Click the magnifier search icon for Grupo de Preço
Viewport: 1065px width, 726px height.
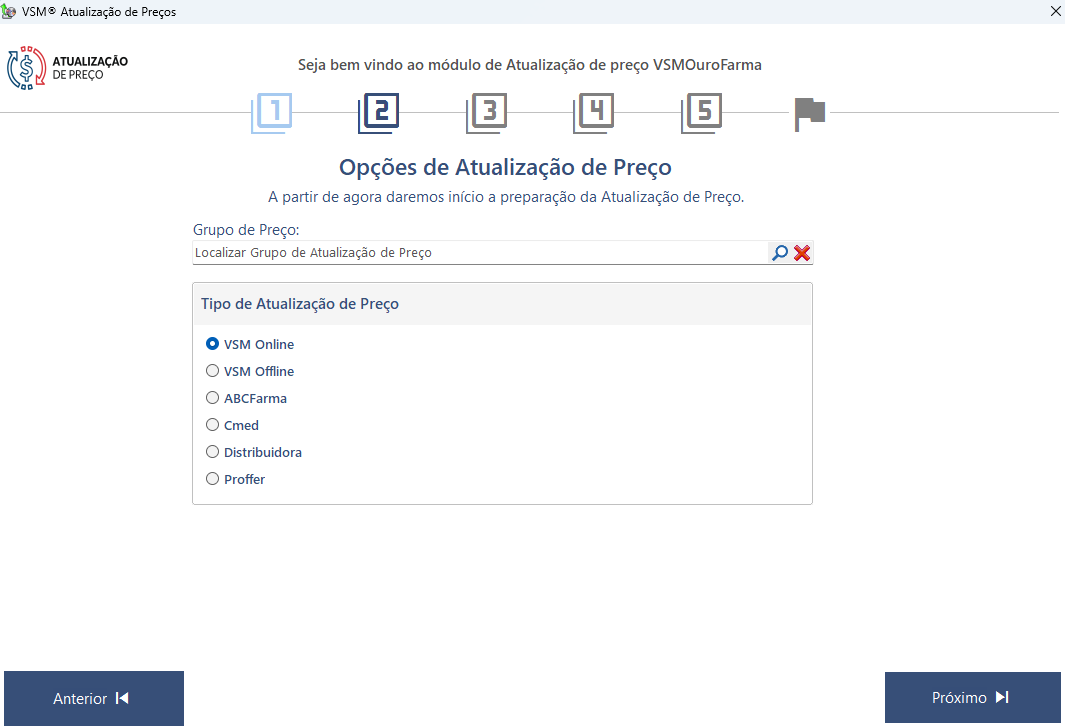(780, 253)
